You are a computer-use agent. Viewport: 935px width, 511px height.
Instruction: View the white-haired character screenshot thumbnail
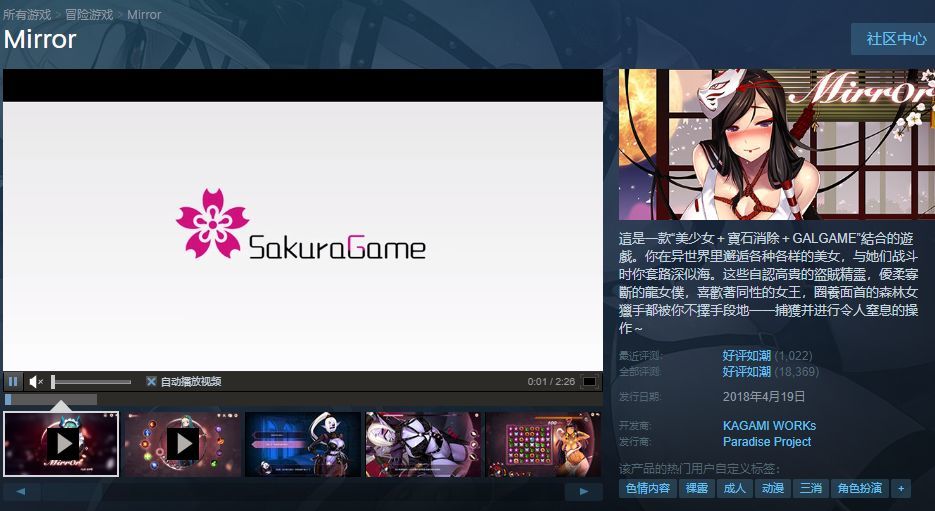click(x=423, y=444)
